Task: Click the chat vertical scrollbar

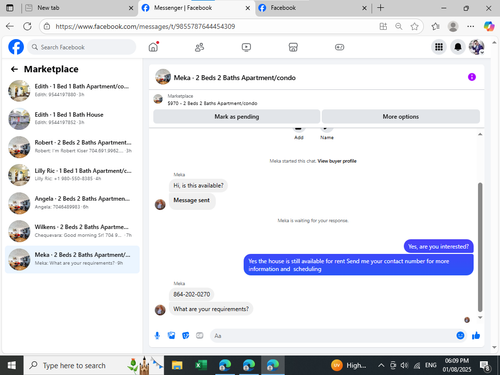Action: [x=480, y=247]
